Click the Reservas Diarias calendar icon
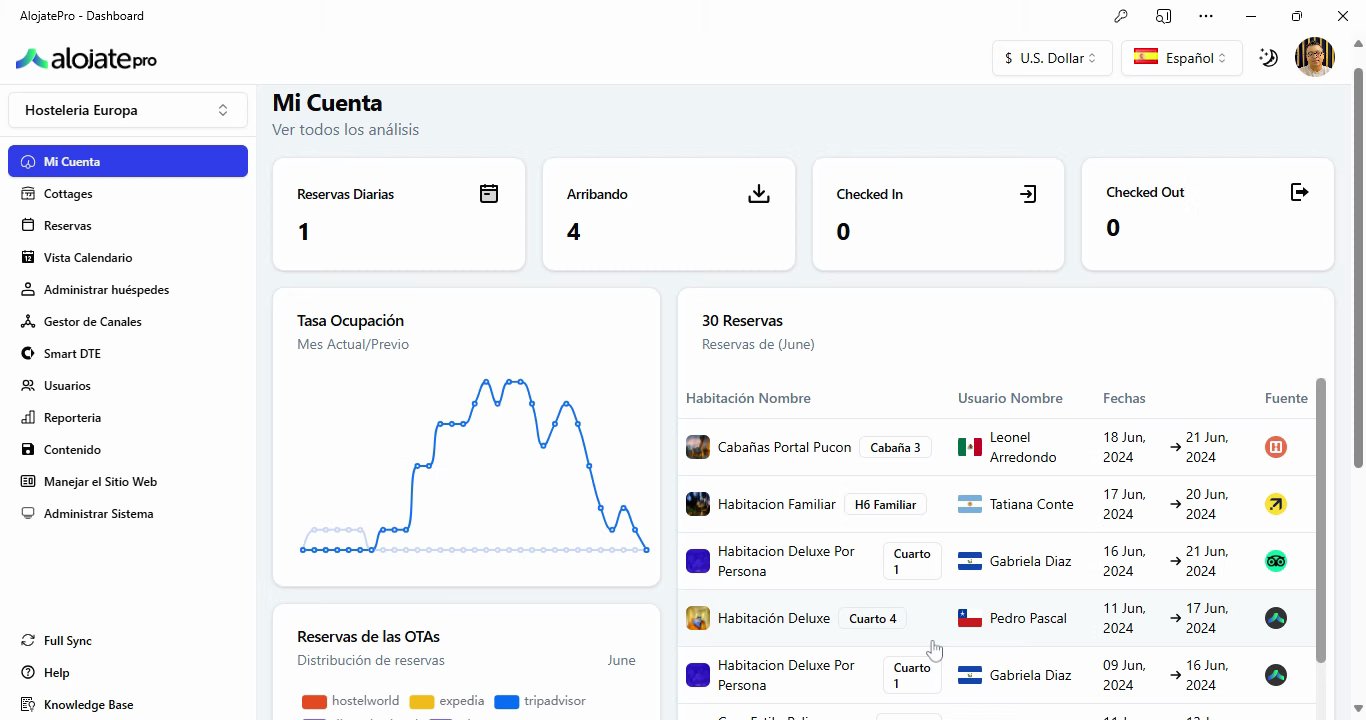The height and width of the screenshot is (720, 1366). (x=489, y=194)
